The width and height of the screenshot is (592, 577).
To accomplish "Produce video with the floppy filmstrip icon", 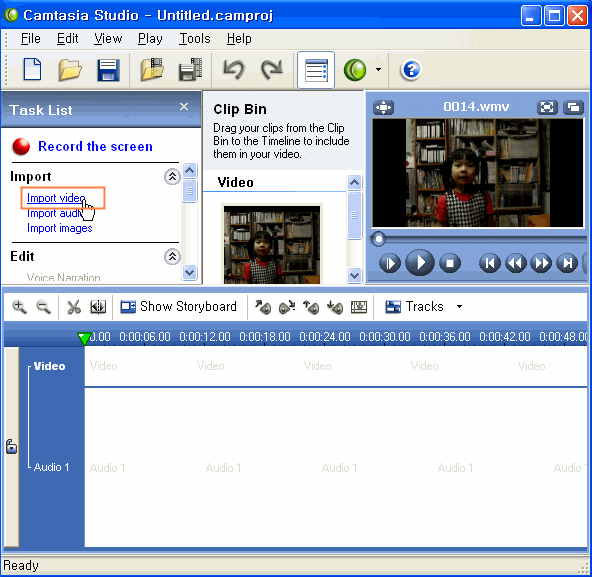I will tap(190, 69).
